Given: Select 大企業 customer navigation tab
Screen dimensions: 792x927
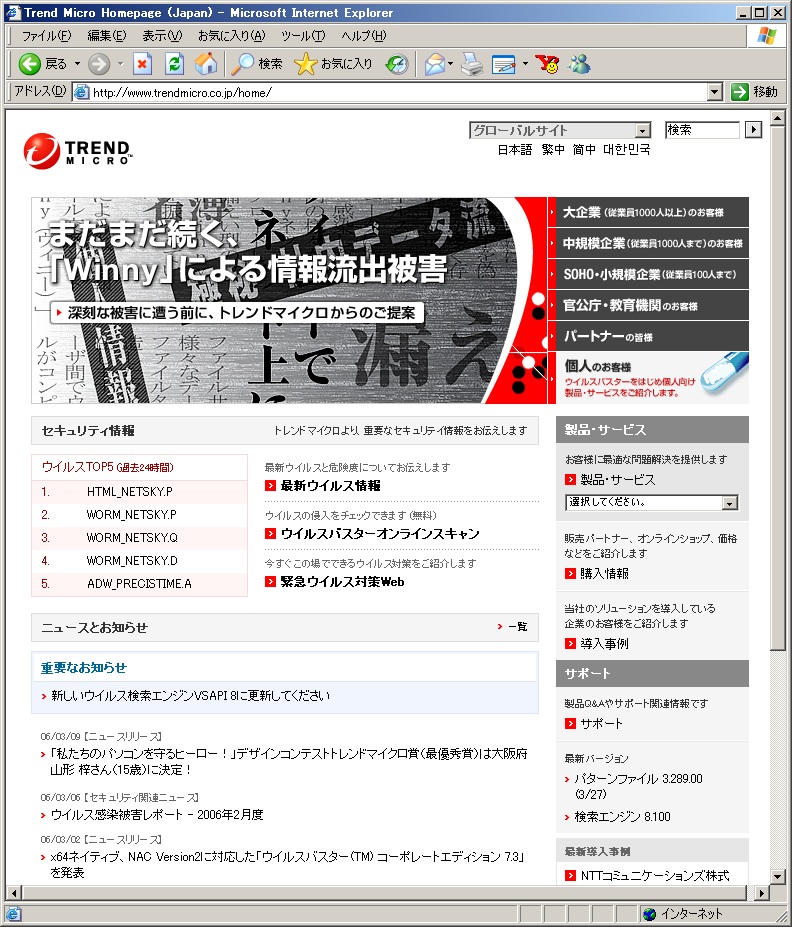Looking at the screenshot, I should [x=649, y=212].
